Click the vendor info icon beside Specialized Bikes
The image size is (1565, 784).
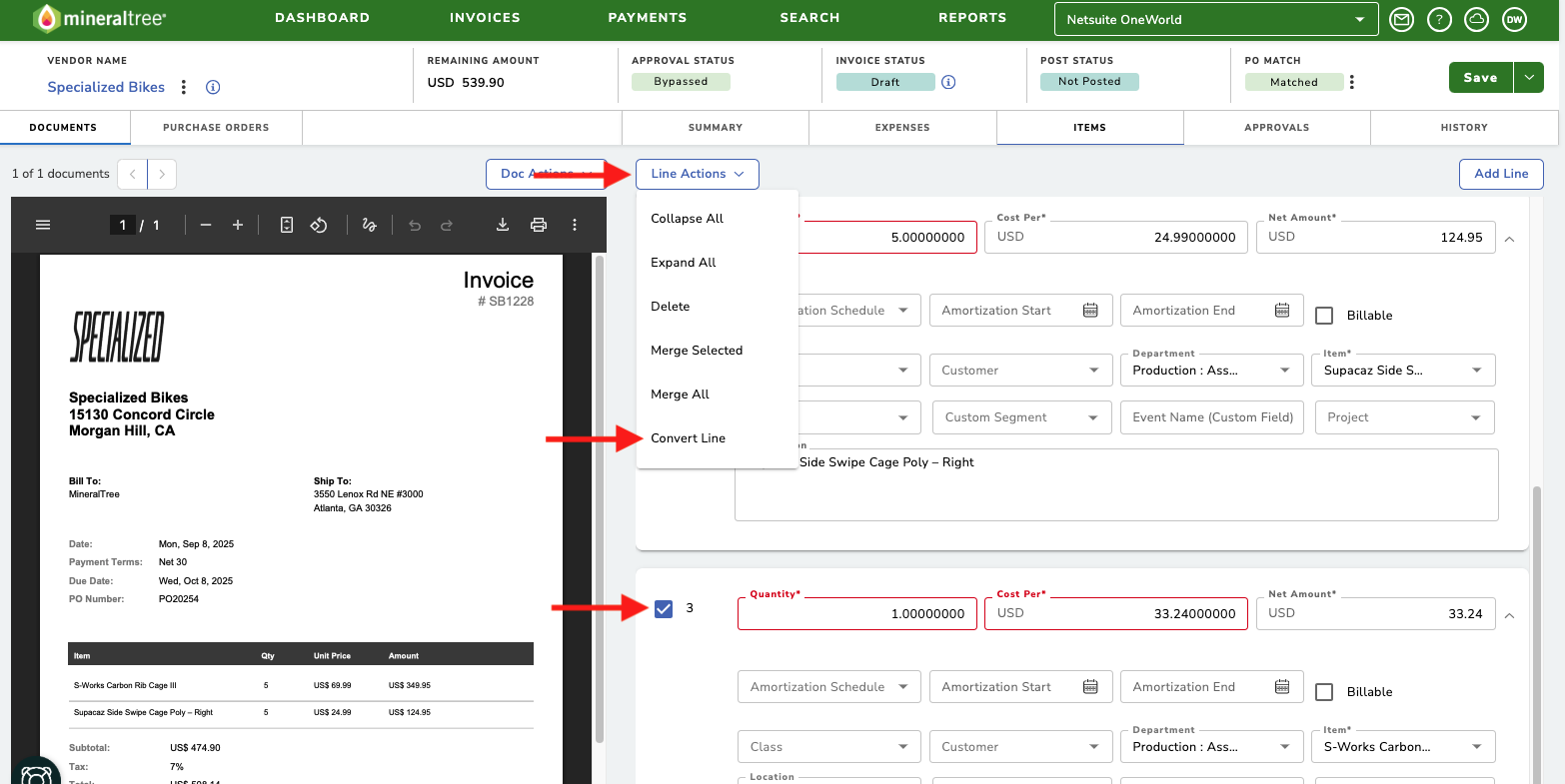[x=213, y=87]
